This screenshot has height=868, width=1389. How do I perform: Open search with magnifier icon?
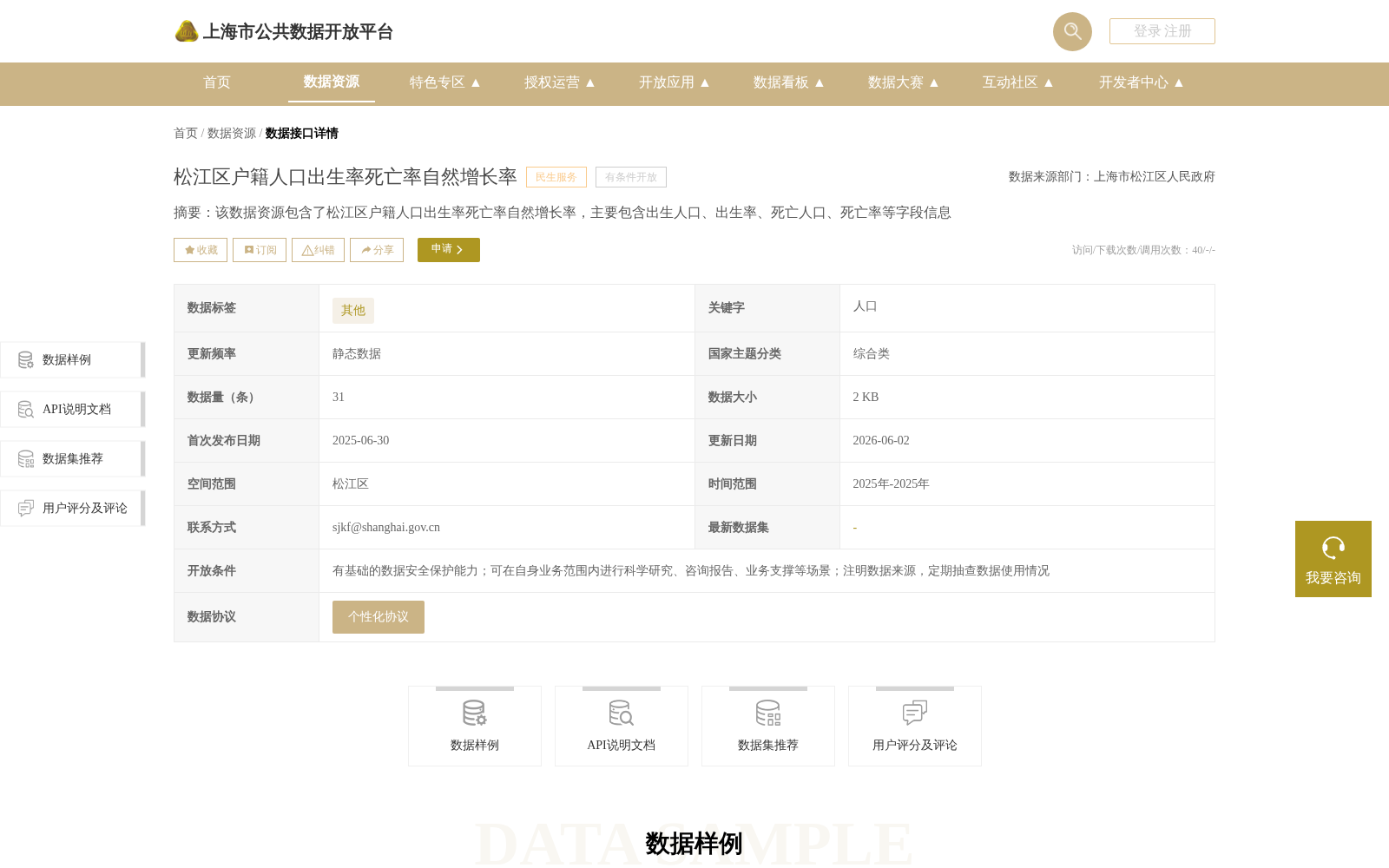1072,31
